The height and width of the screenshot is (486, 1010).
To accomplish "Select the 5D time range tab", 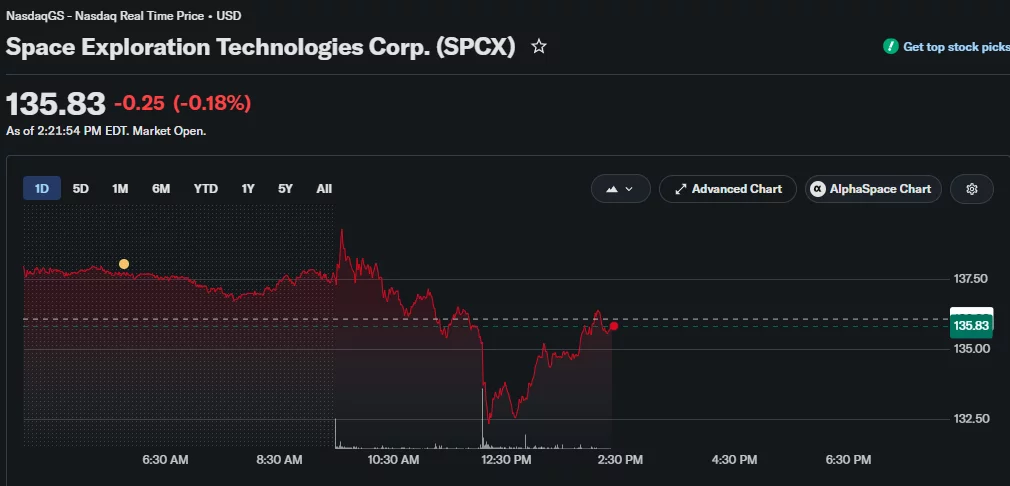I will point(81,189).
